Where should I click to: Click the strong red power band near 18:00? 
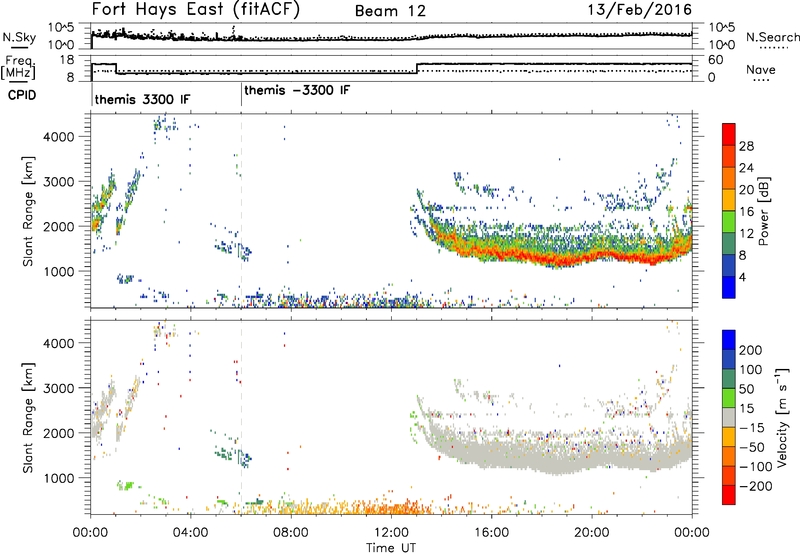(541, 258)
